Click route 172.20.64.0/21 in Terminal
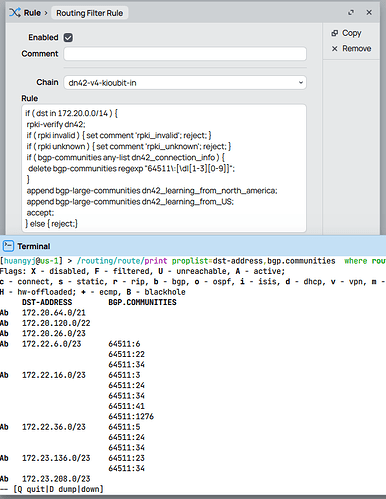 [54, 313]
